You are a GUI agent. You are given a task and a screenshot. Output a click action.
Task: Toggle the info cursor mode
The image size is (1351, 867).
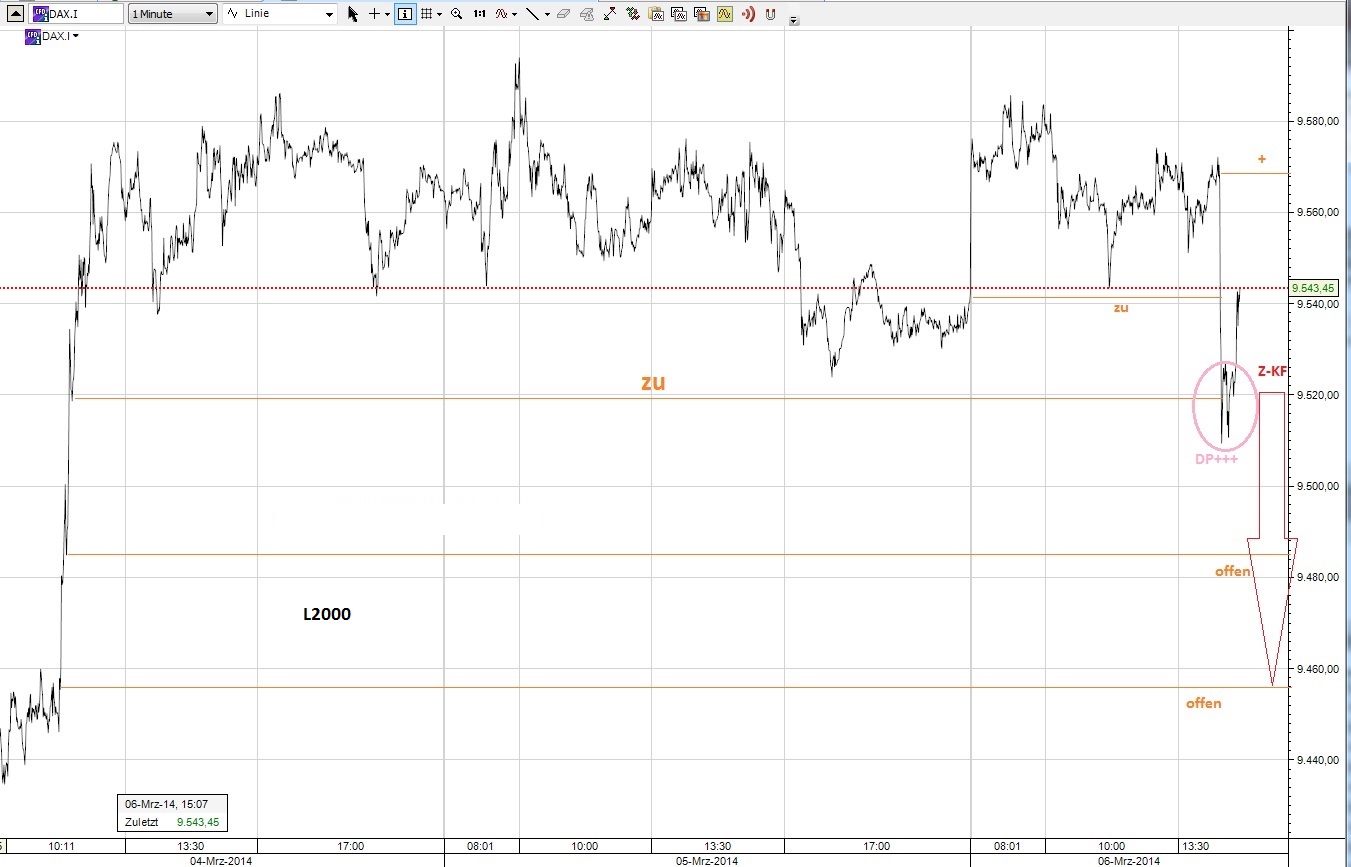coord(404,14)
